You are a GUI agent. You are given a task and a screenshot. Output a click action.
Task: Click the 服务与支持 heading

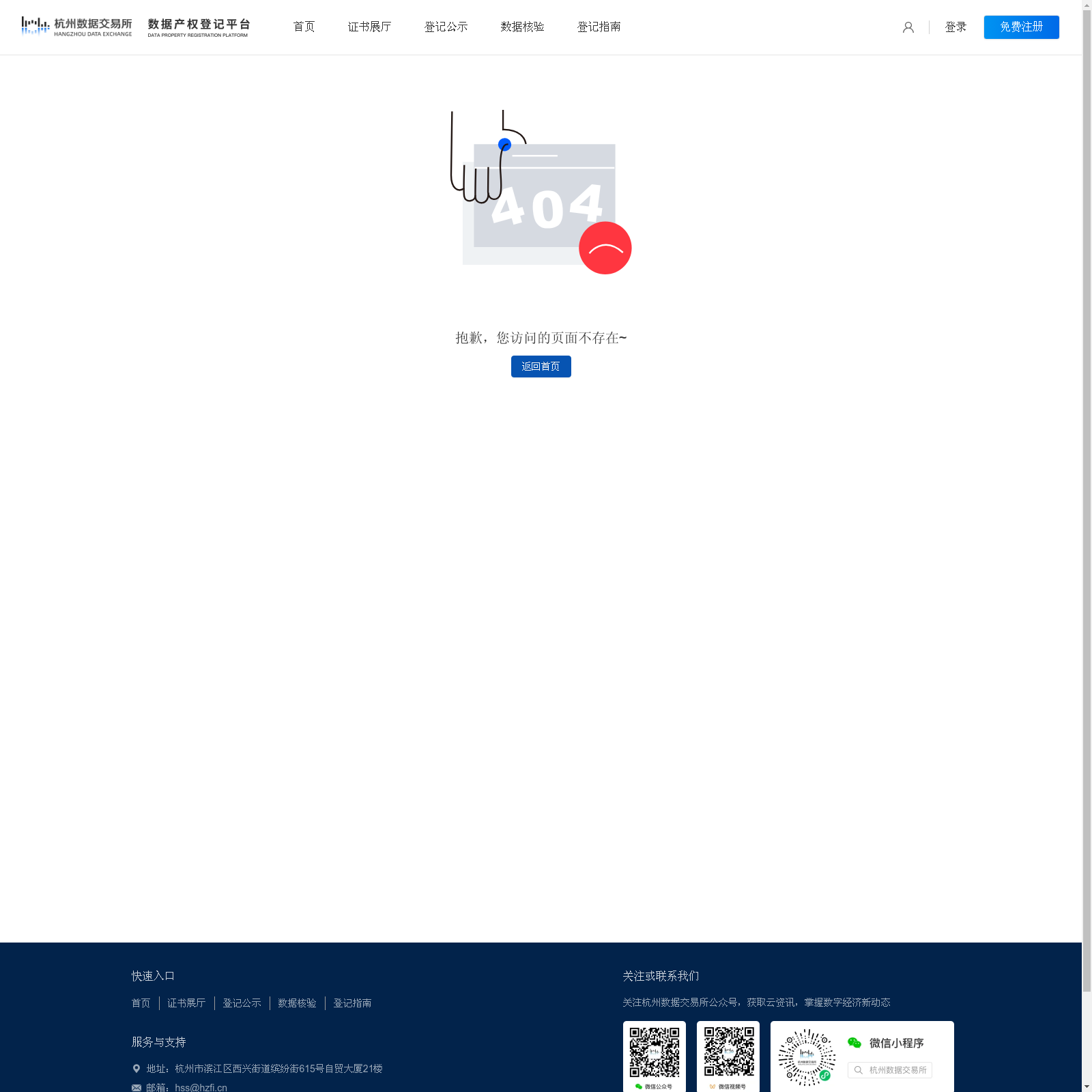coord(158,1042)
